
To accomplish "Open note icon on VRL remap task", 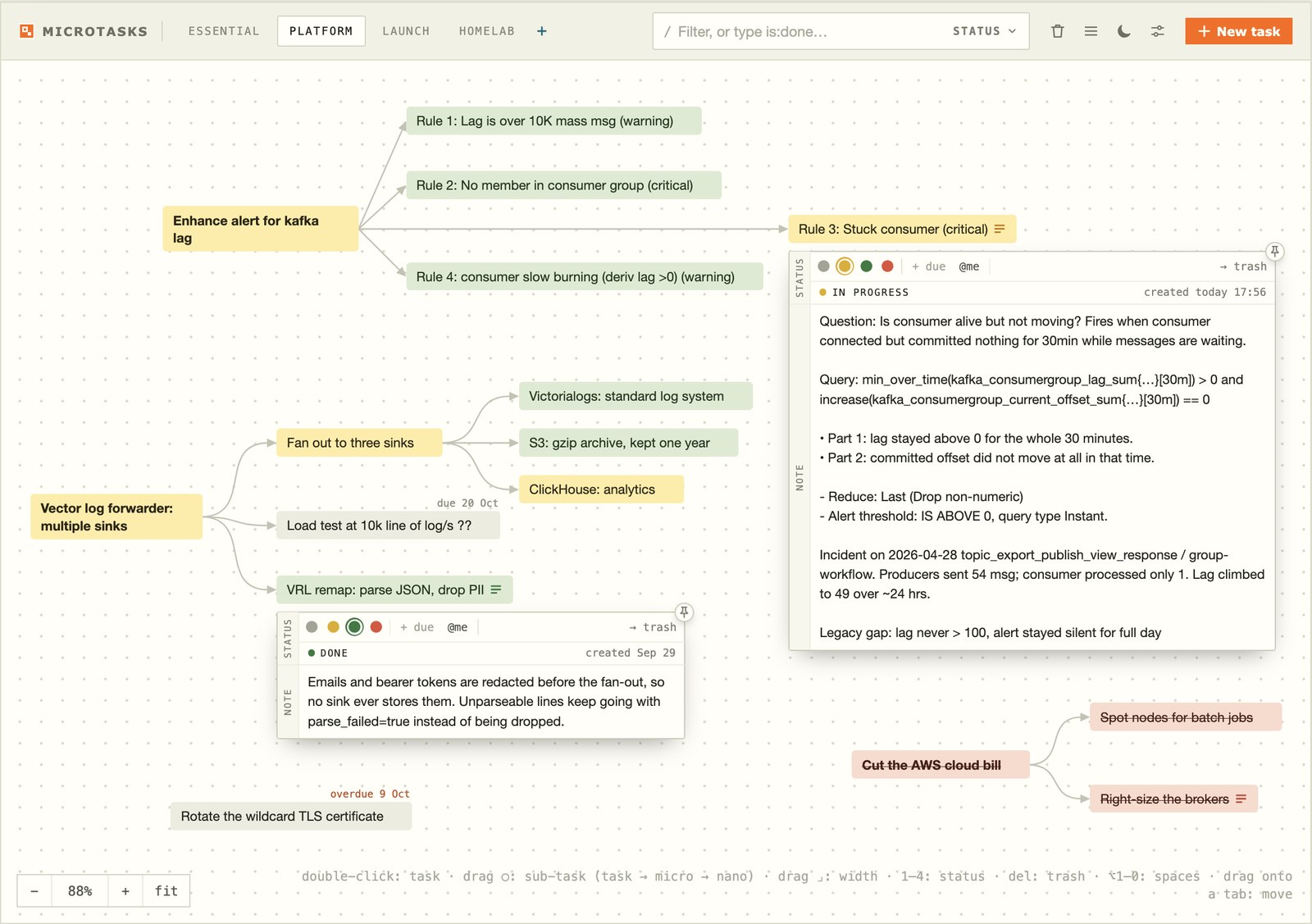I will (496, 589).
